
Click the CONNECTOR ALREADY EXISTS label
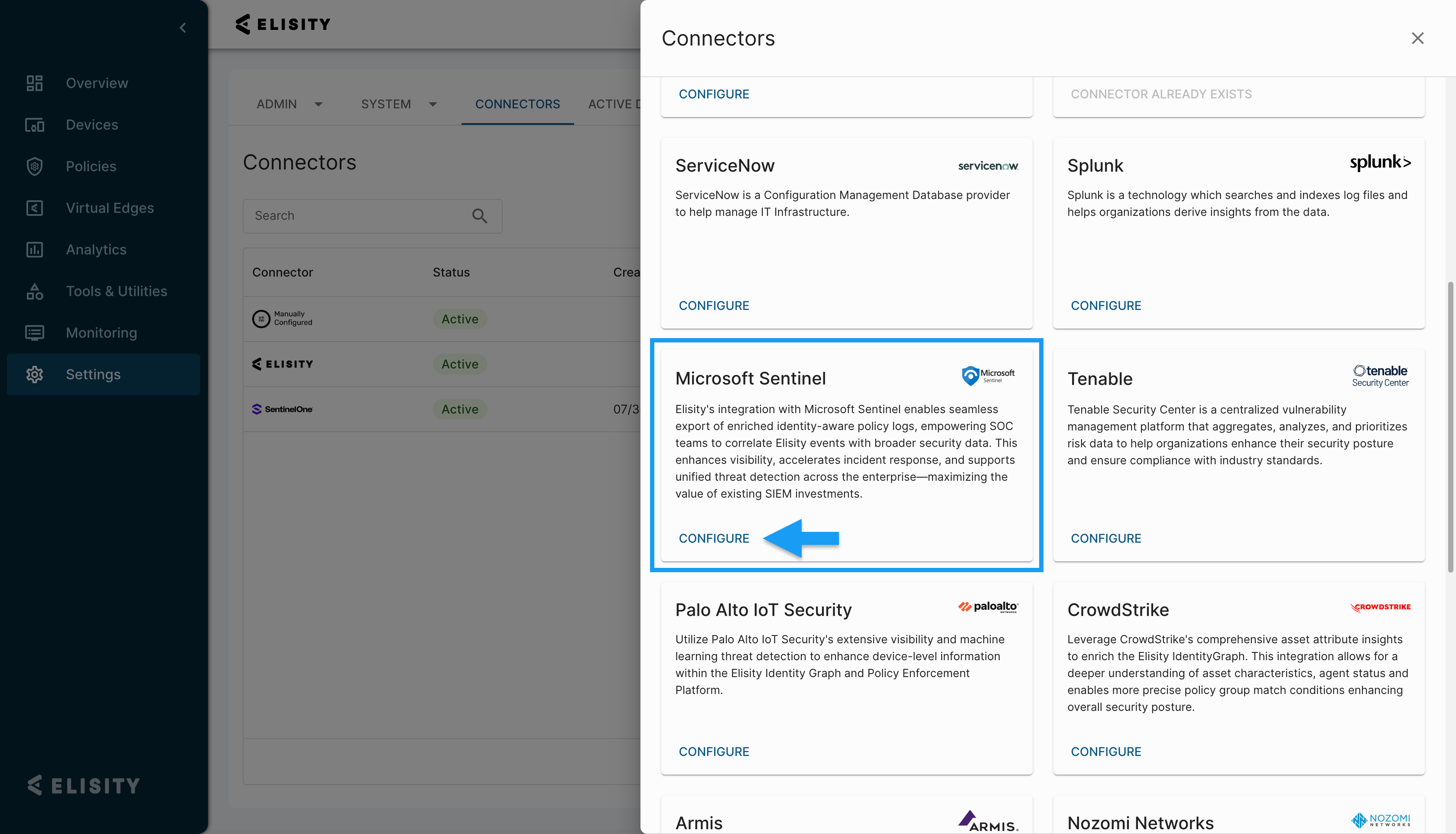click(x=1161, y=94)
